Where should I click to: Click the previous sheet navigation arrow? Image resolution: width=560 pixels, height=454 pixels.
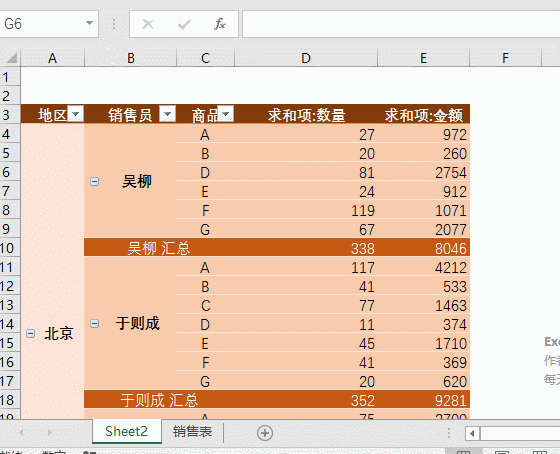click(x=21, y=433)
